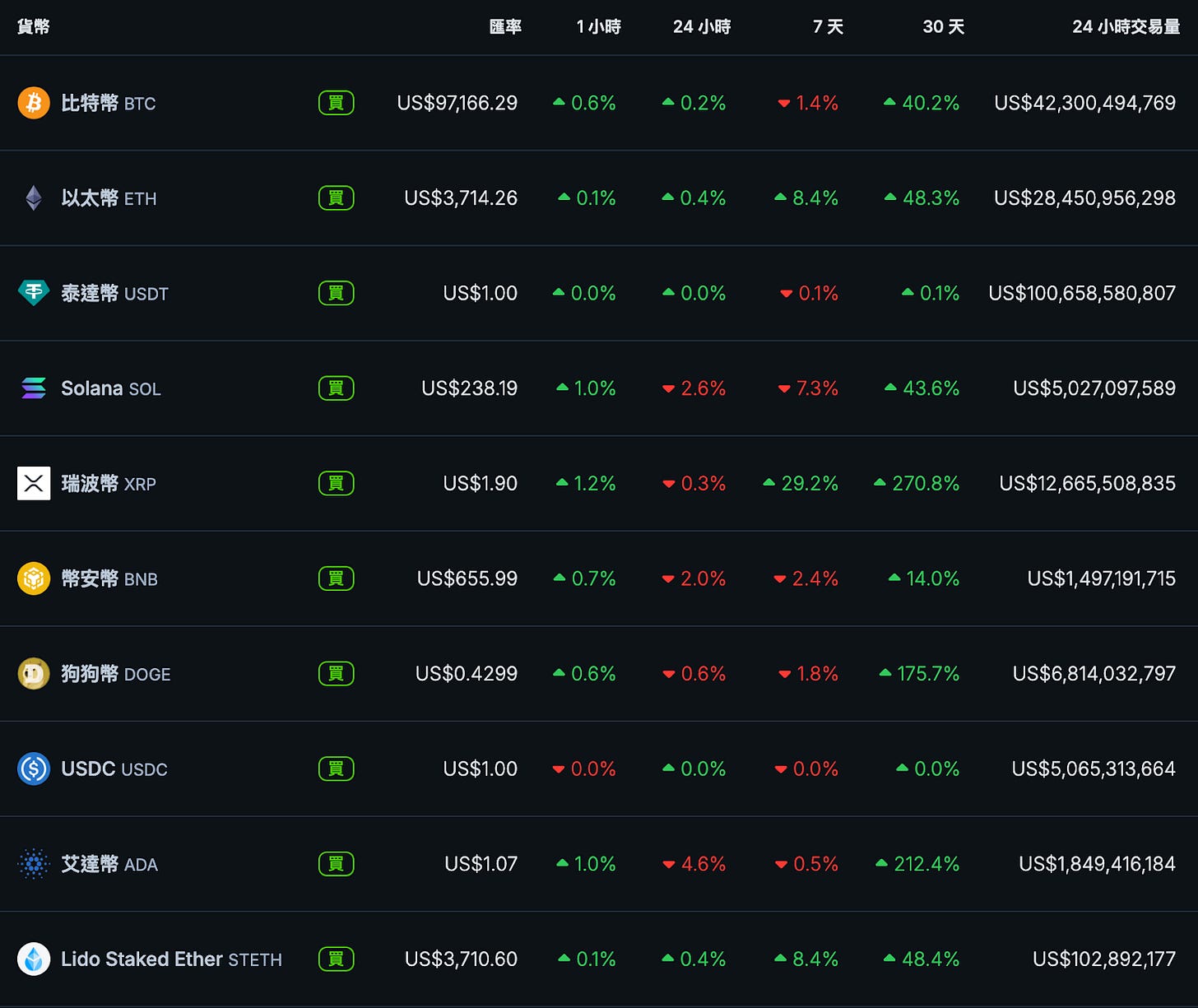Image resolution: width=1198 pixels, height=1008 pixels.
Task: Sort by the 匯率 column header
Action: (505, 27)
